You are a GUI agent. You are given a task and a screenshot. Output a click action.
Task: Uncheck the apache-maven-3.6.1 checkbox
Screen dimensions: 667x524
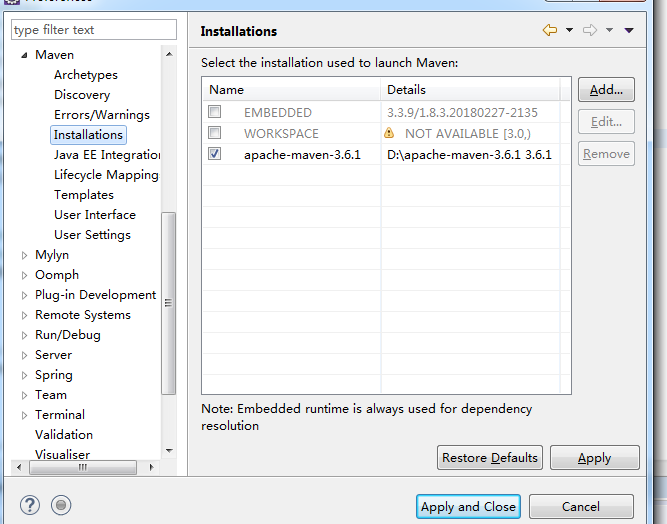point(214,154)
